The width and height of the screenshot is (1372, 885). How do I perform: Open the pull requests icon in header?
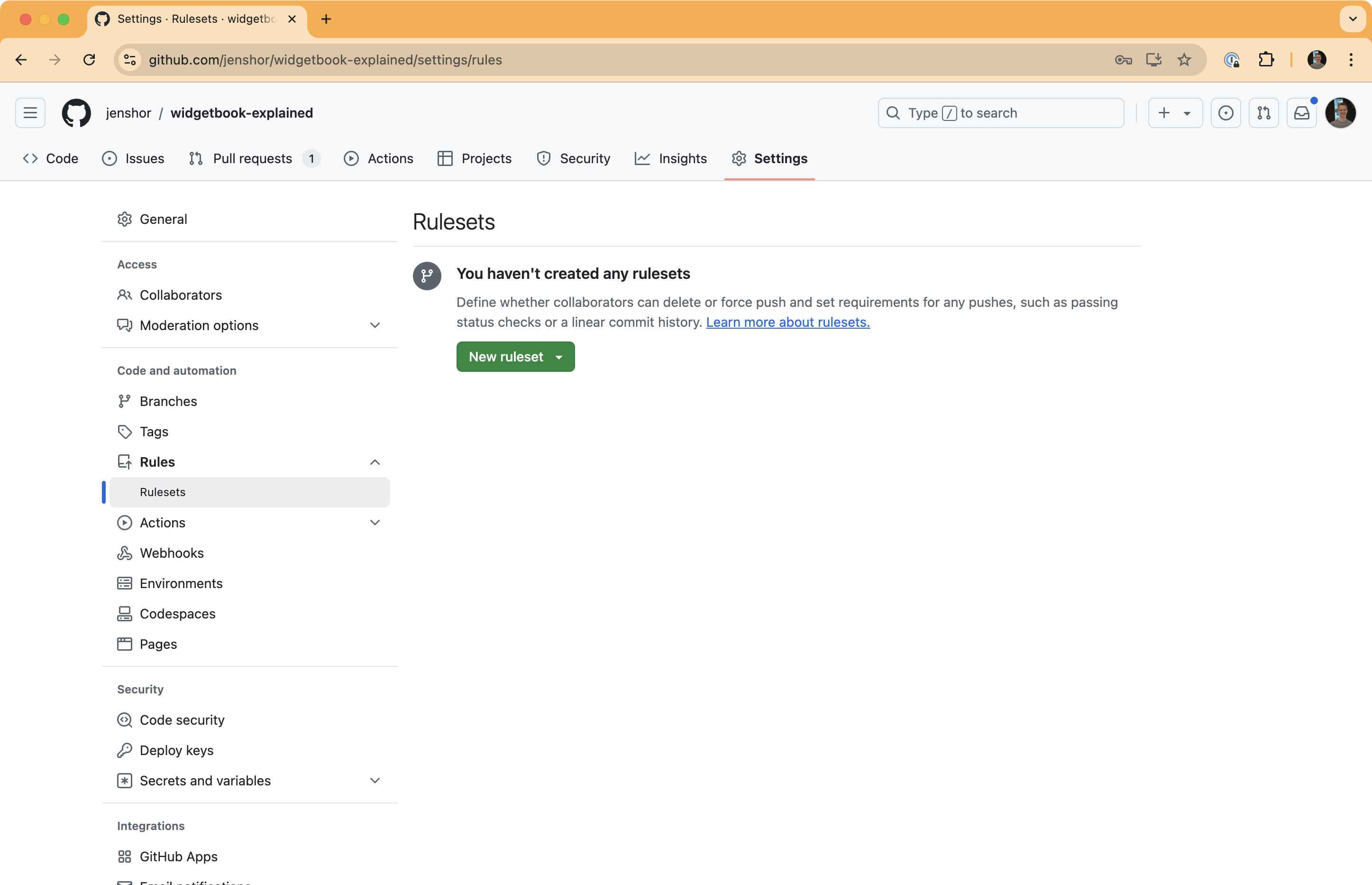1263,112
